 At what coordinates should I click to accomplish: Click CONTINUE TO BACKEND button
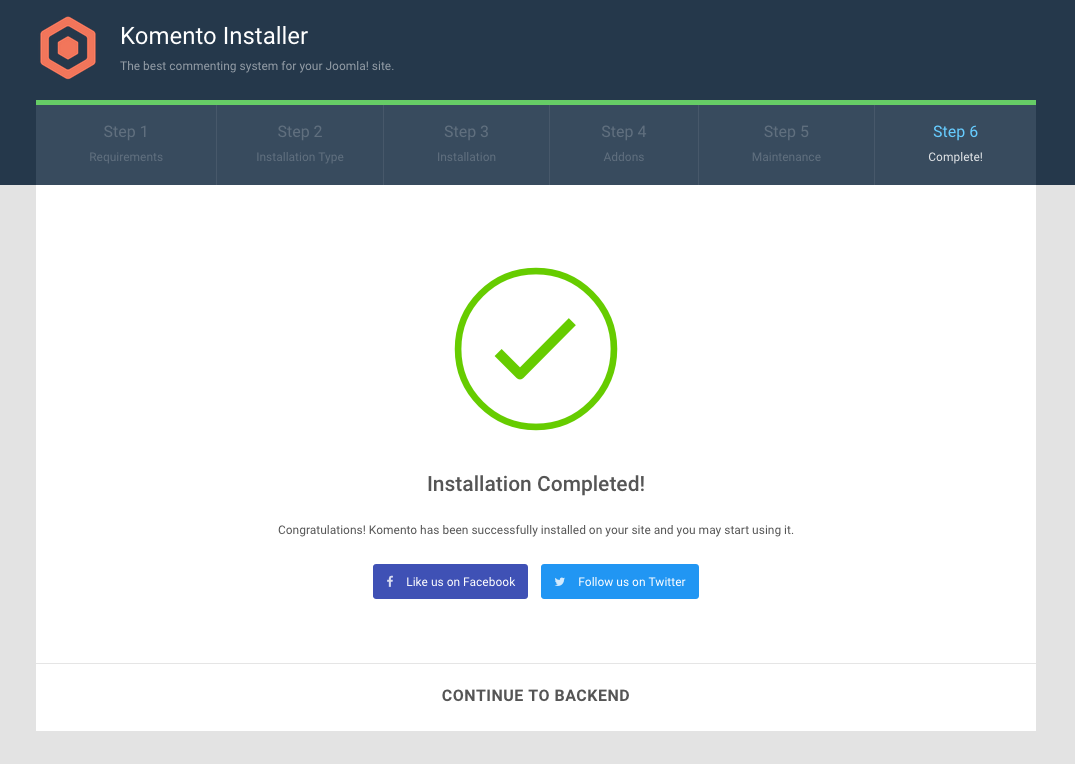coord(535,696)
